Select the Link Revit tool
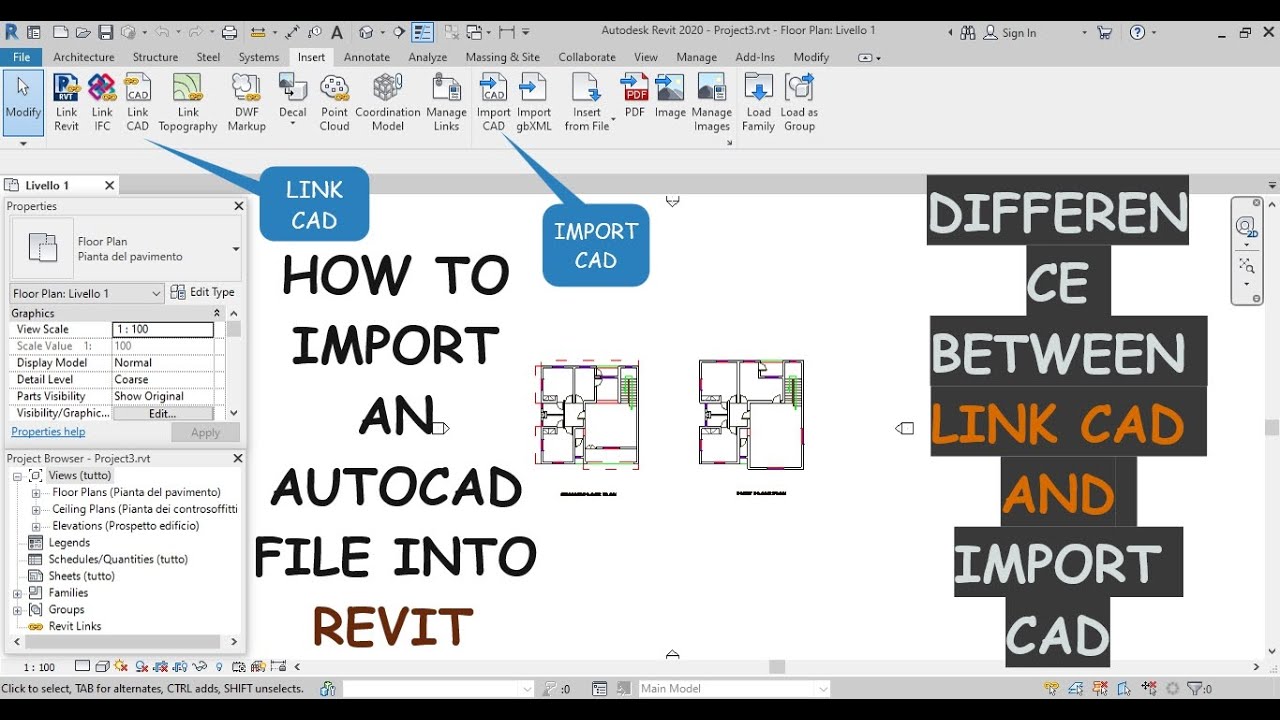Viewport: 1280px width, 720px height. [66, 102]
